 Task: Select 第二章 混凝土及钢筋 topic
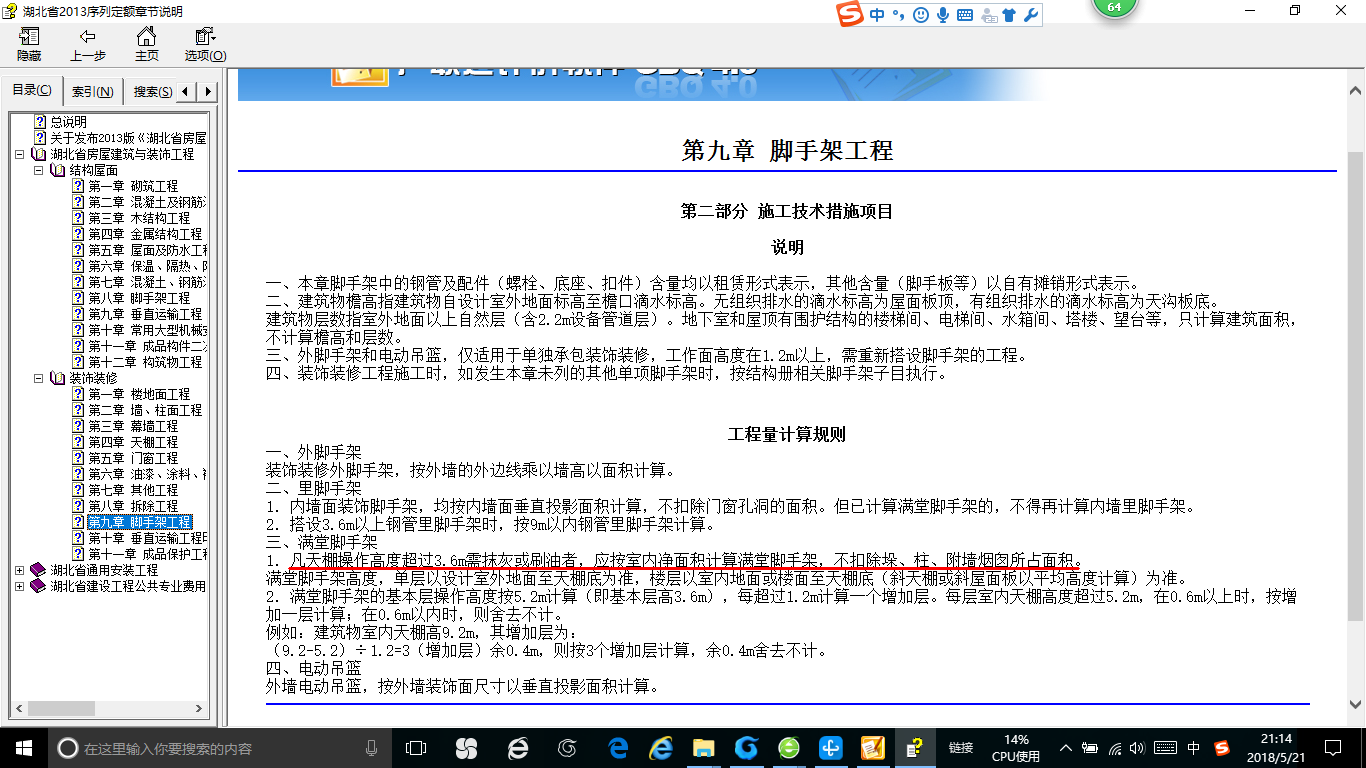point(147,202)
